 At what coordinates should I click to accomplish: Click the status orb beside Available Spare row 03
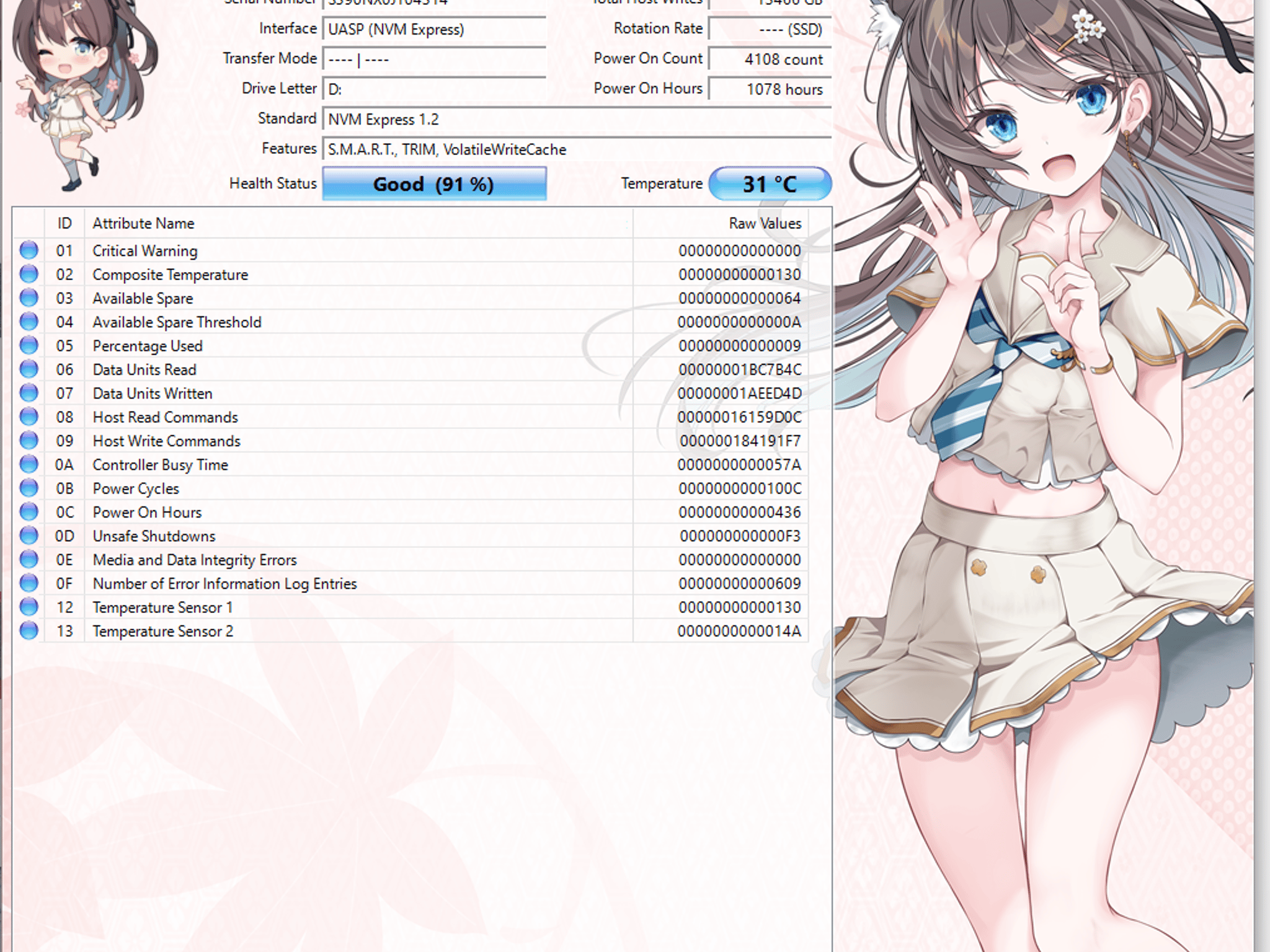click(29, 298)
